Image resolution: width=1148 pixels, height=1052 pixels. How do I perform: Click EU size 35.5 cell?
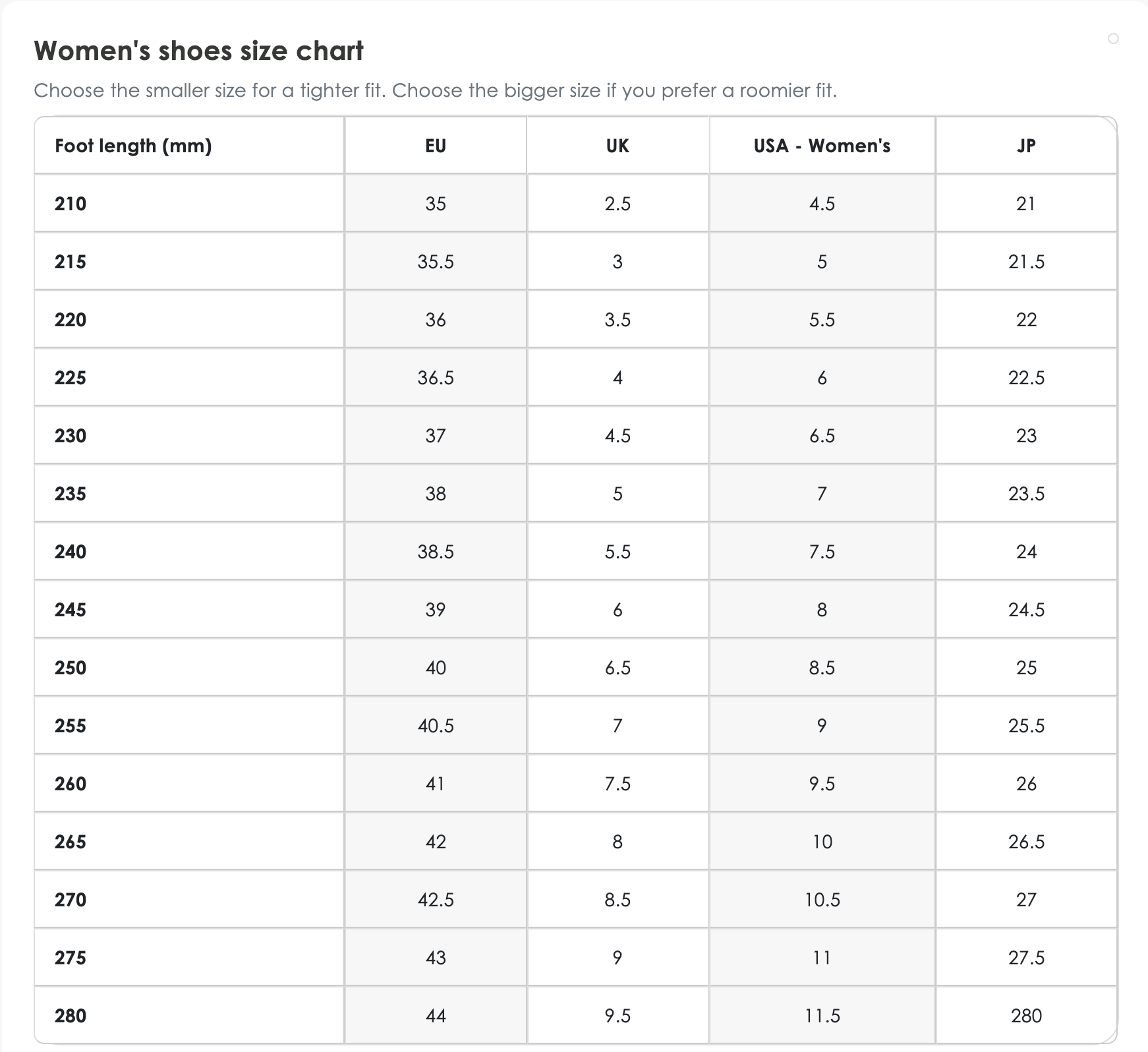(x=436, y=262)
